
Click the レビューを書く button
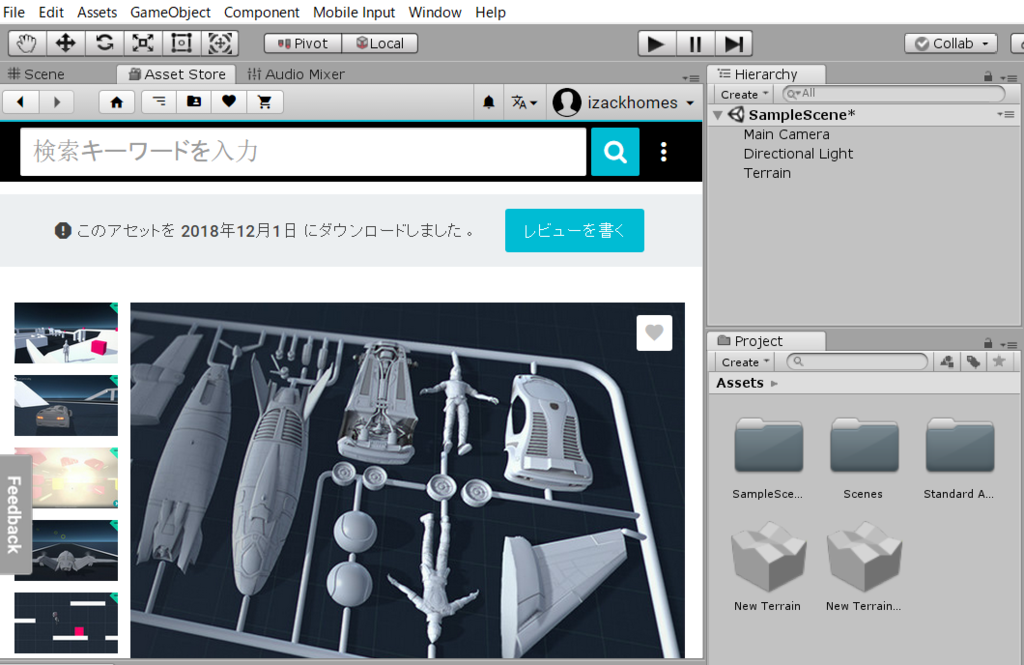coord(574,231)
